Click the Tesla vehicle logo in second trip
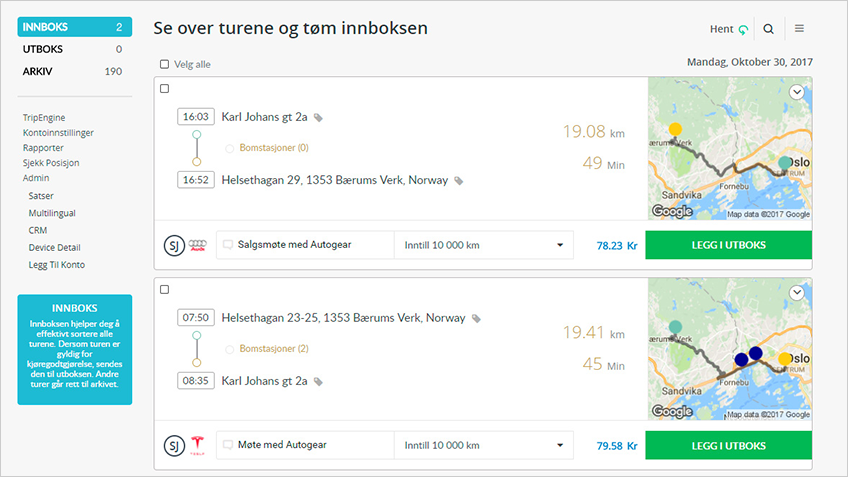 197,445
